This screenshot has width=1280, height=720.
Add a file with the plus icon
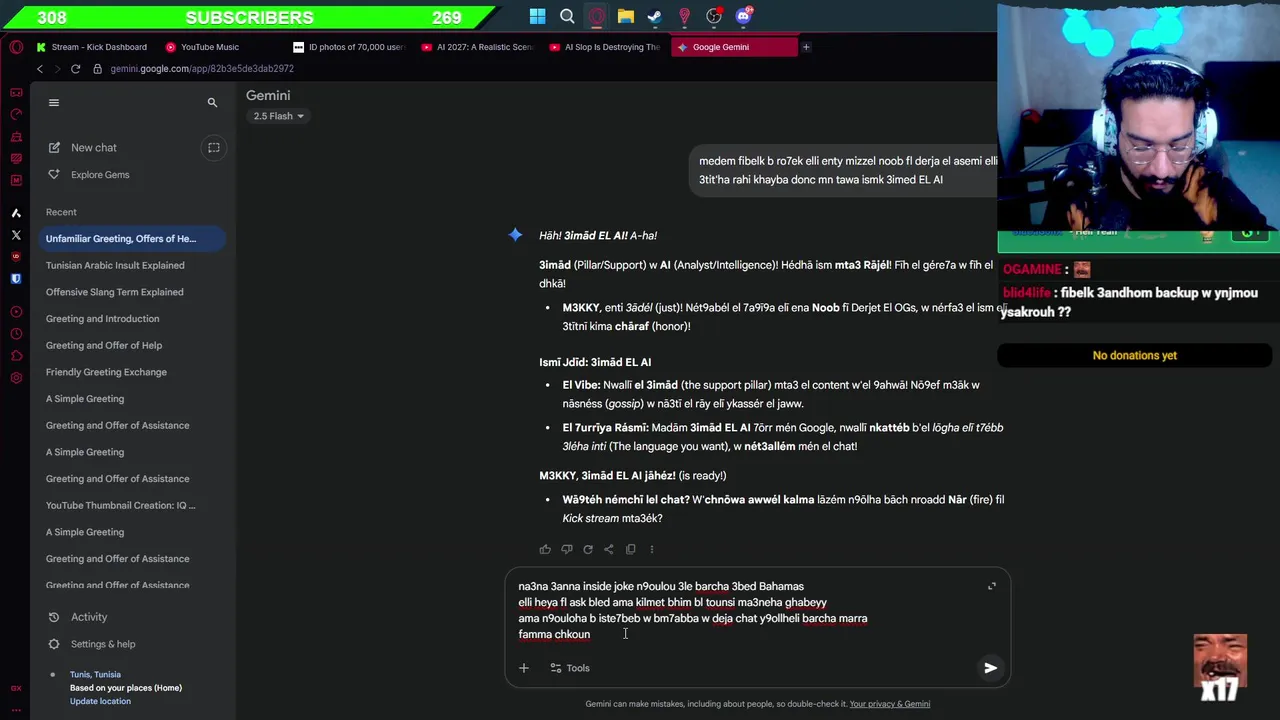523,668
